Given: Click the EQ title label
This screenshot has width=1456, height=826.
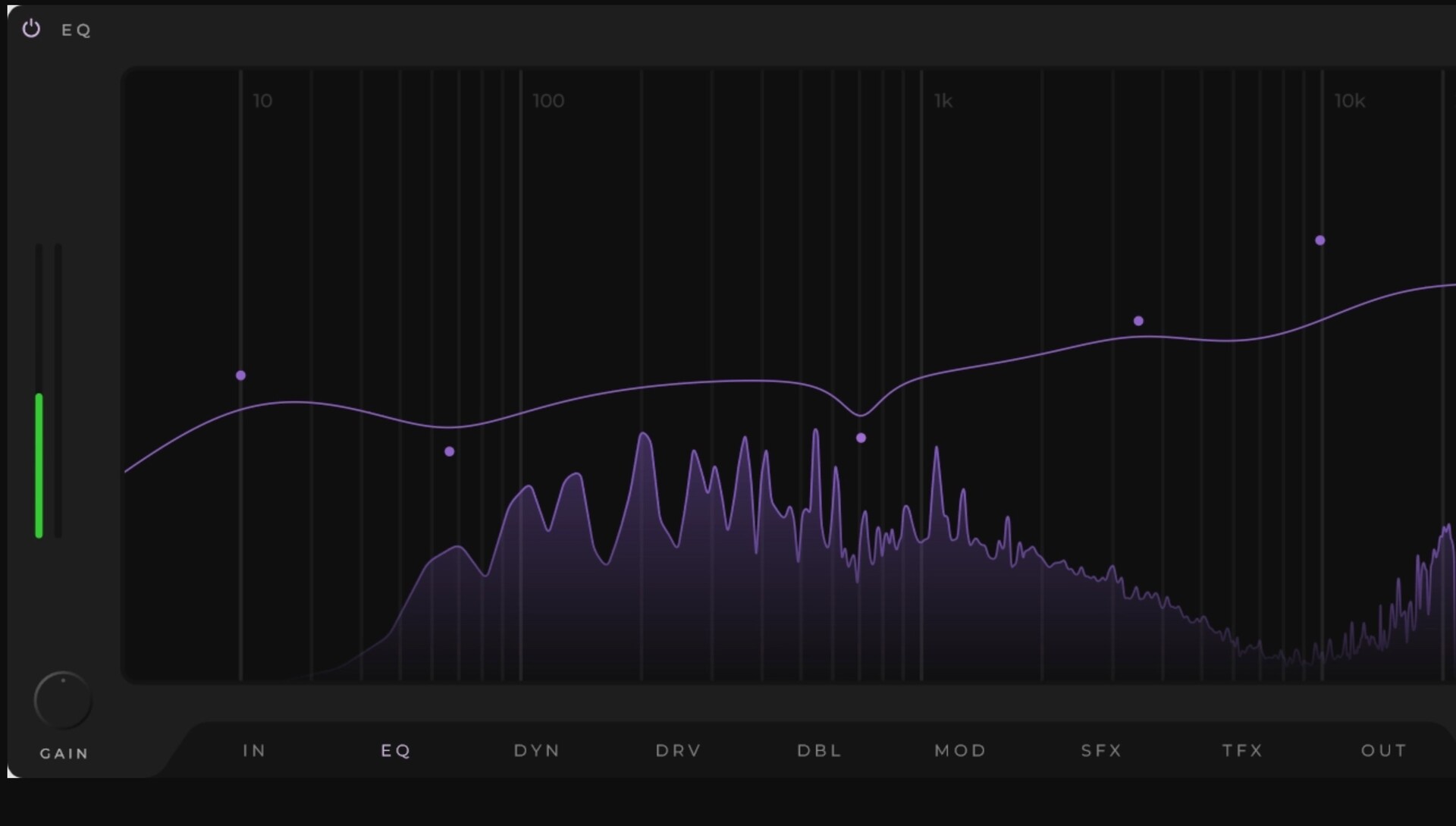Looking at the screenshot, I should [76, 30].
